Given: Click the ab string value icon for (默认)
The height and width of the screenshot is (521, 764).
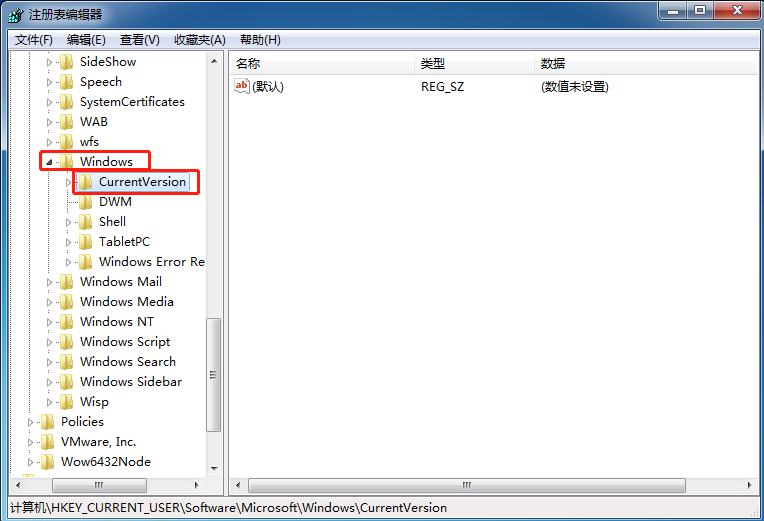Looking at the screenshot, I should tap(241, 87).
